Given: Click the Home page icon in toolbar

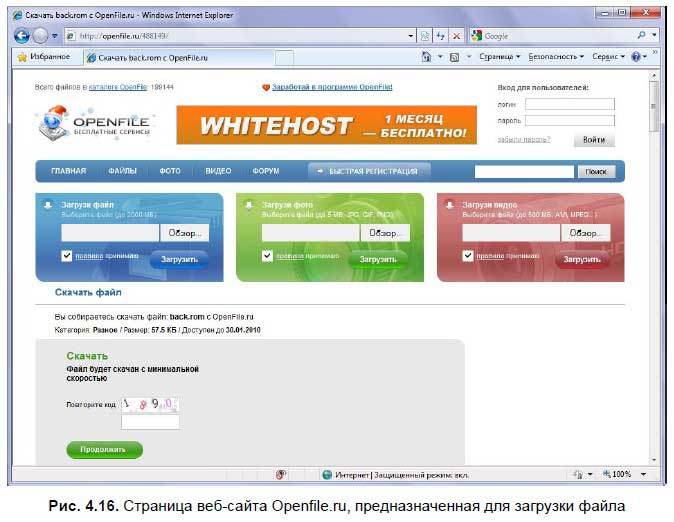Looking at the screenshot, I should pyautogui.click(x=428, y=57).
